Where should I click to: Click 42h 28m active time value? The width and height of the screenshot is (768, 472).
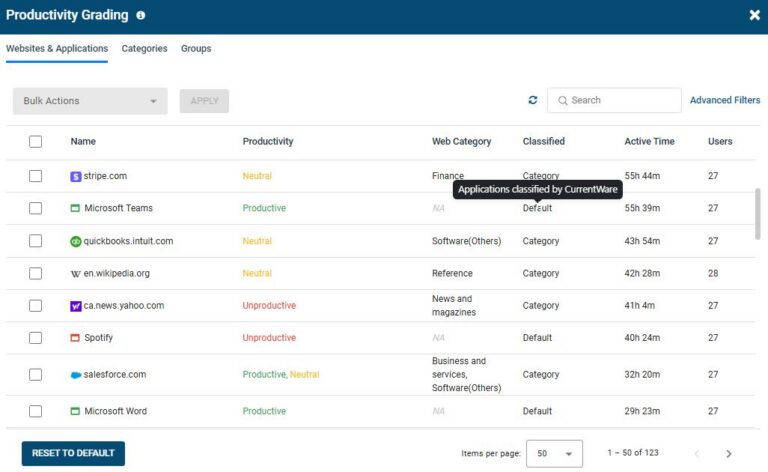click(x=642, y=273)
